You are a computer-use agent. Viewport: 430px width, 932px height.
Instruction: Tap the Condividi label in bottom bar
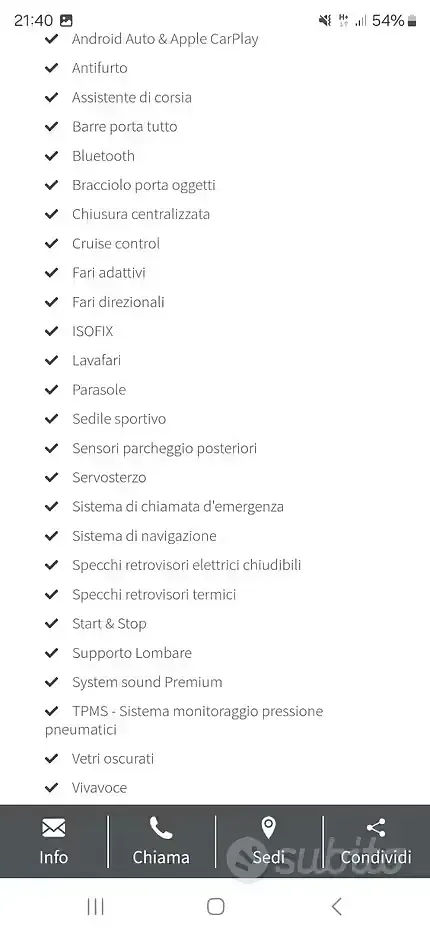376,857
